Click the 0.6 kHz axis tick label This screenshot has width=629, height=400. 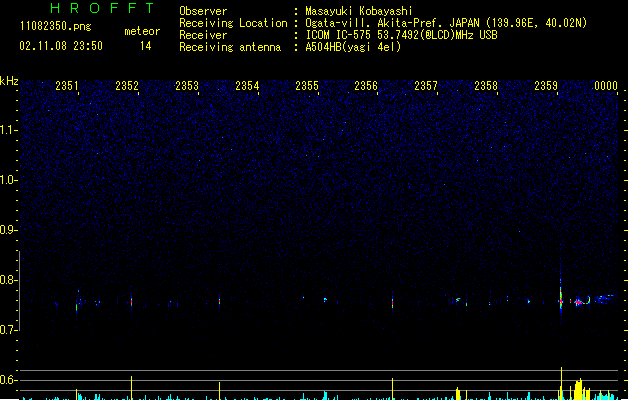pos(7,380)
